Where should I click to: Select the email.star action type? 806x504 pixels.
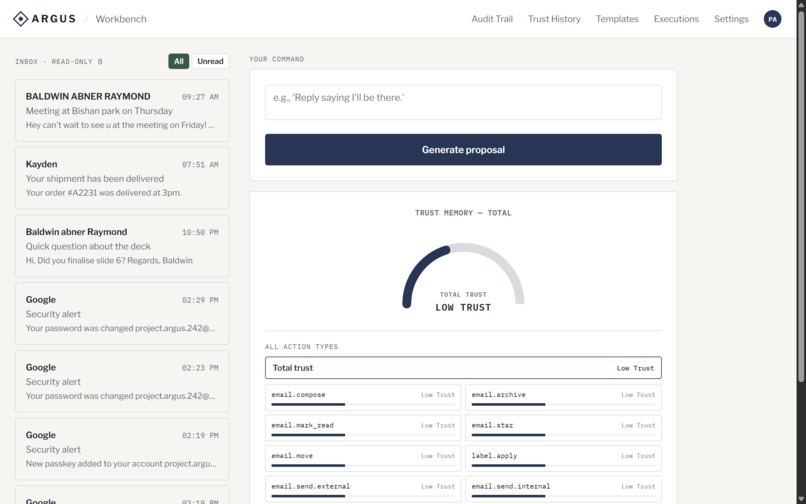pyautogui.click(x=563, y=428)
